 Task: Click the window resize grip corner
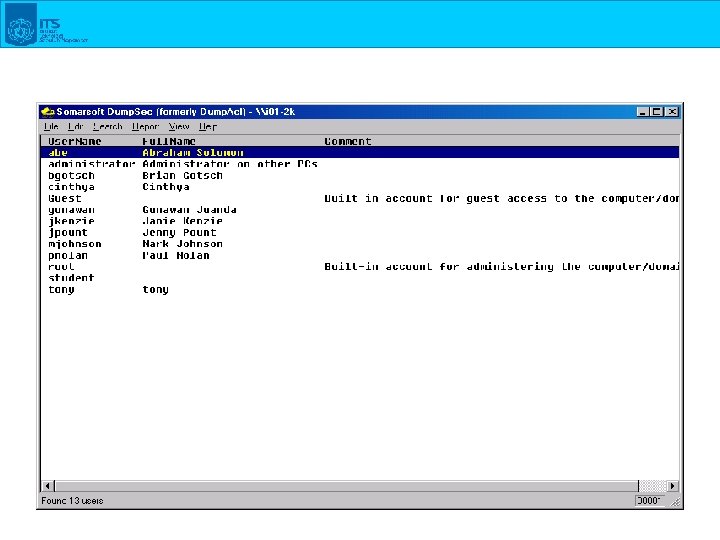pyautogui.click(x=675, y=502)
